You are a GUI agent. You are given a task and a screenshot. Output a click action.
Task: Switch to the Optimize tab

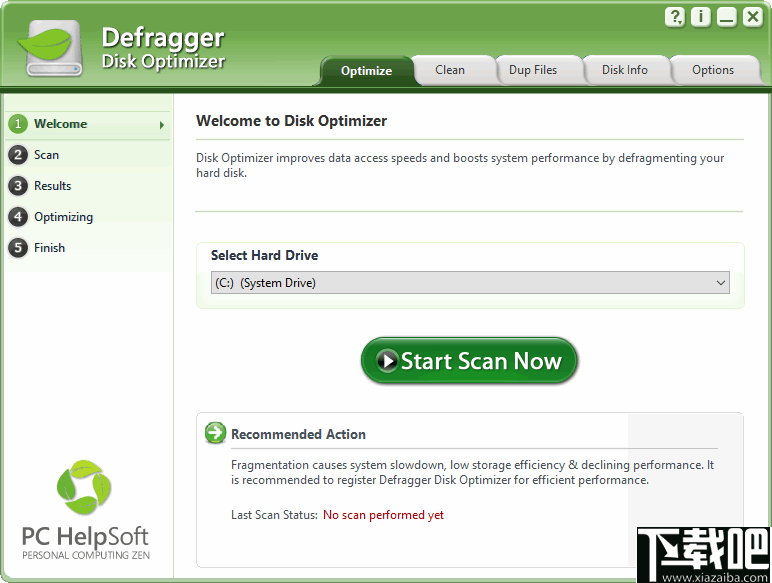pos(366,71)
